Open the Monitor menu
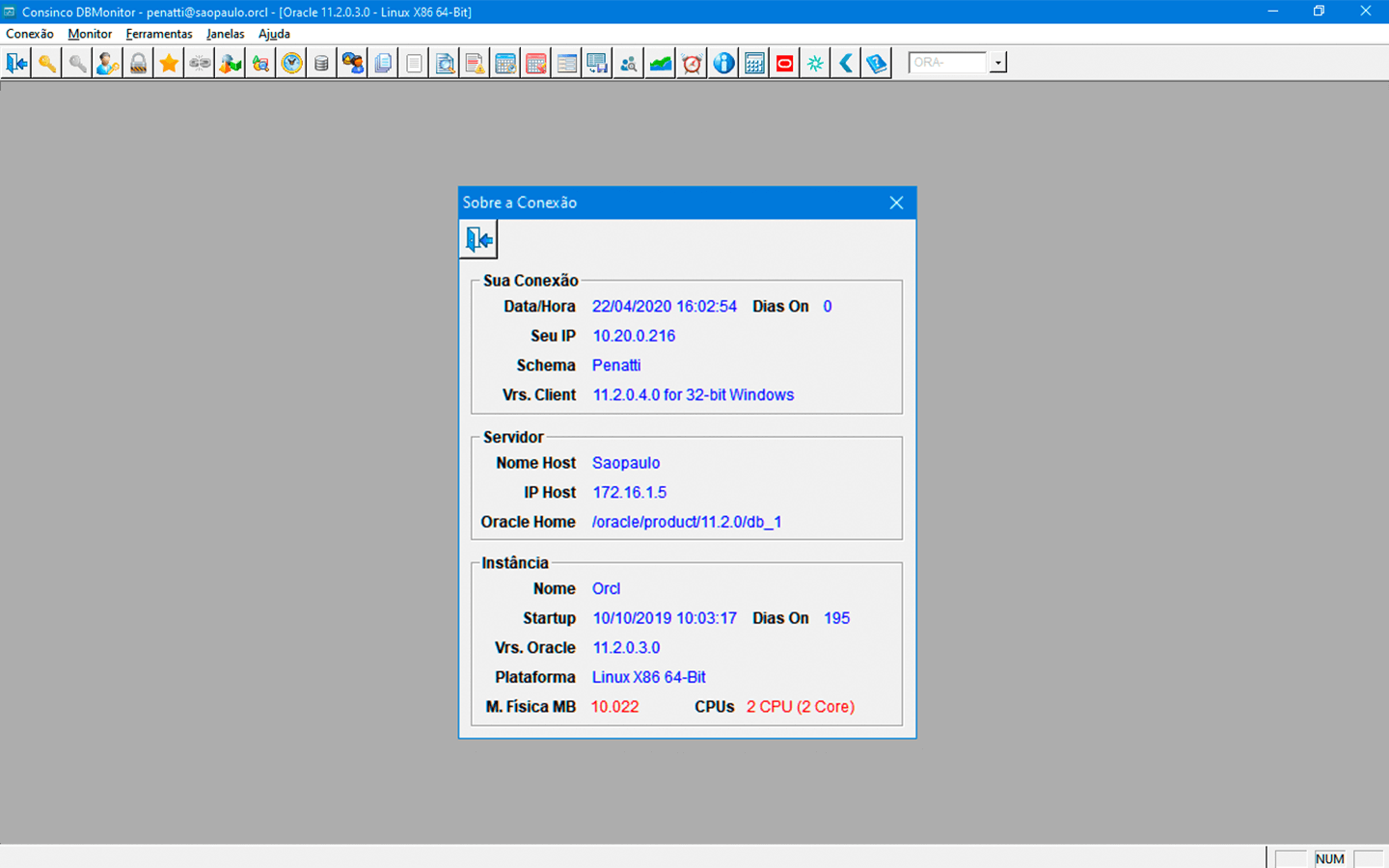This screenshot has height=868, width=1389. click(x=90, y=34)
